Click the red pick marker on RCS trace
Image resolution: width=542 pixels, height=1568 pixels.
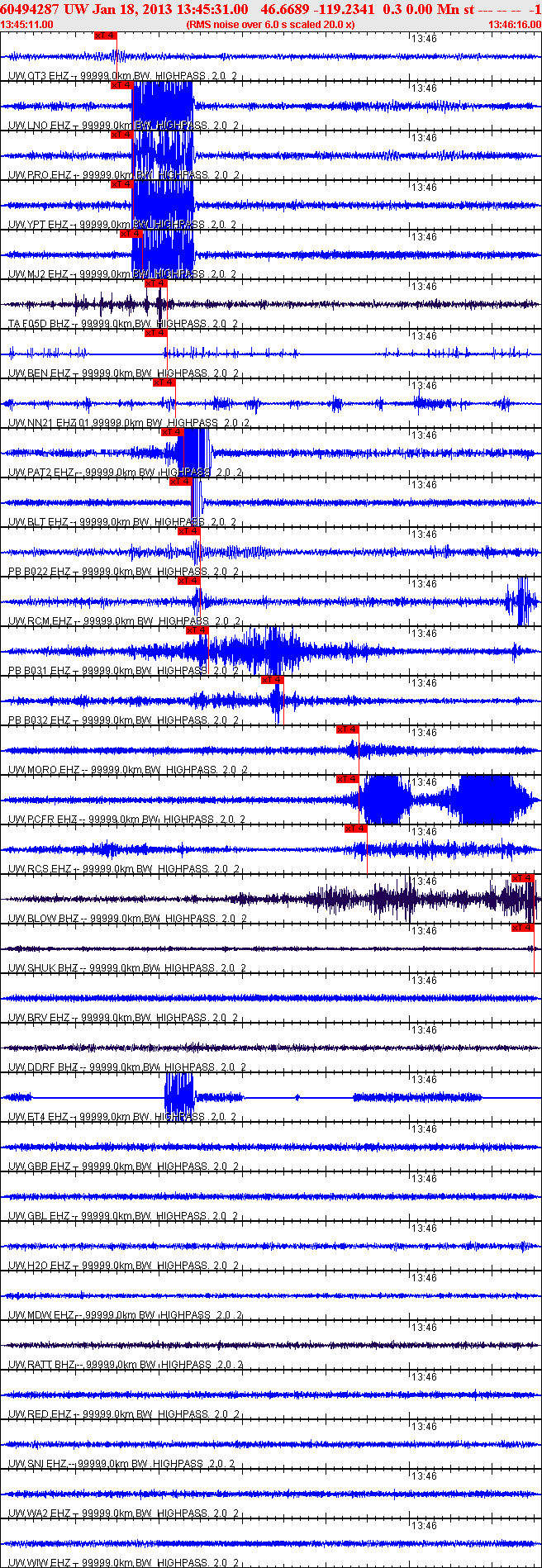[355, 829]
